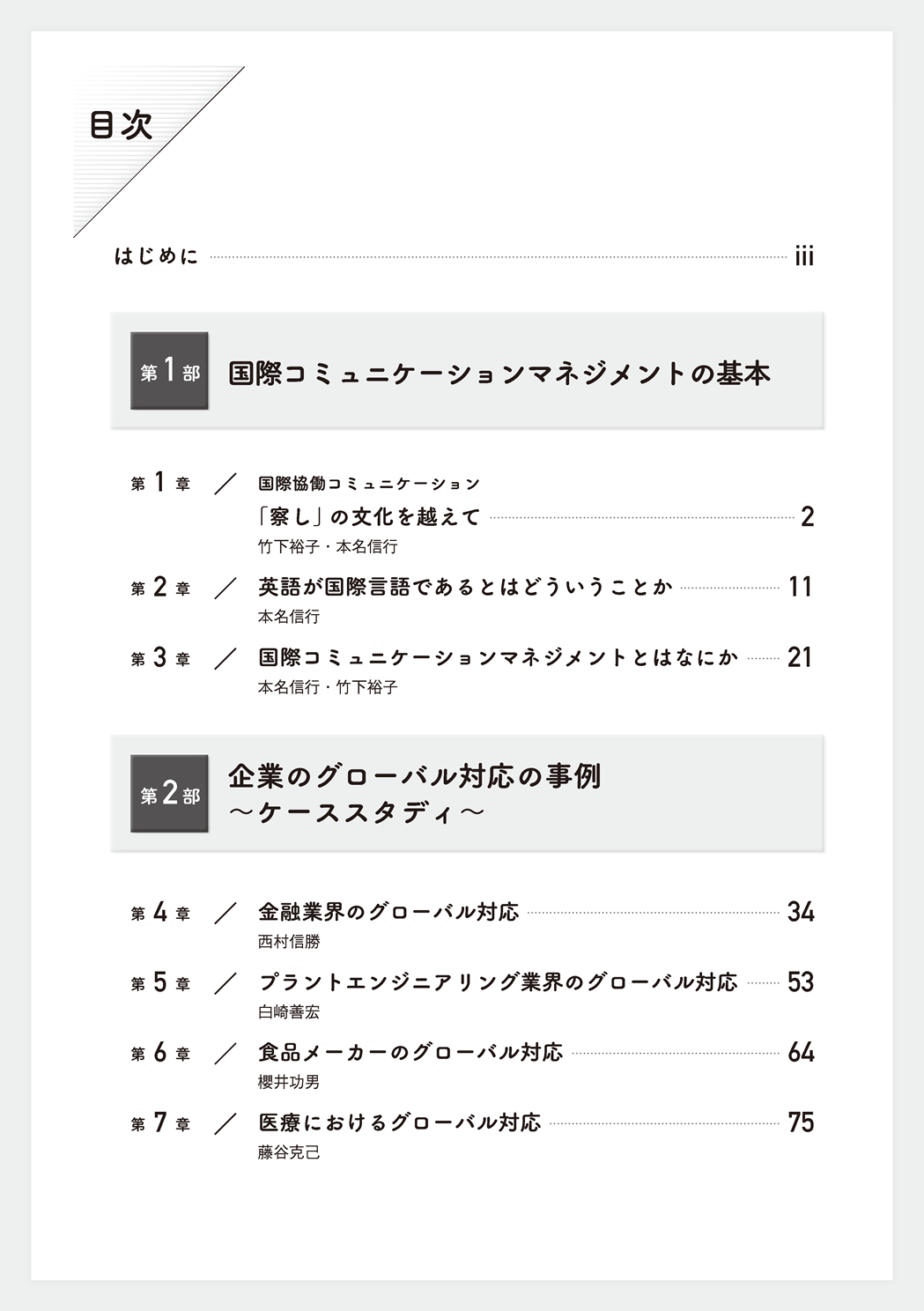This screenshot has height=1311, width=924.
Task: Open 医療におけるグローバル対応 chapter
Action: pos(399,1122)
